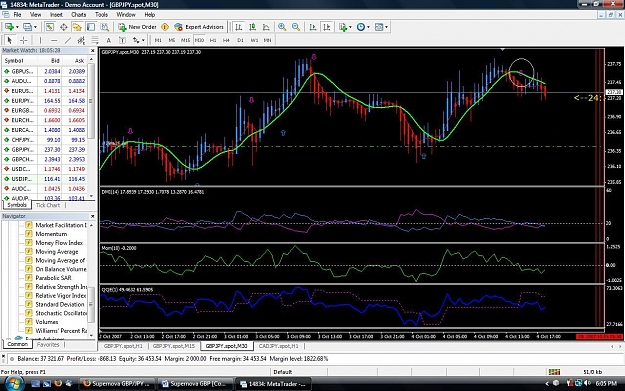
Task: Expand the Arrows tool dropdown arrow
Action: coord(143,40)
